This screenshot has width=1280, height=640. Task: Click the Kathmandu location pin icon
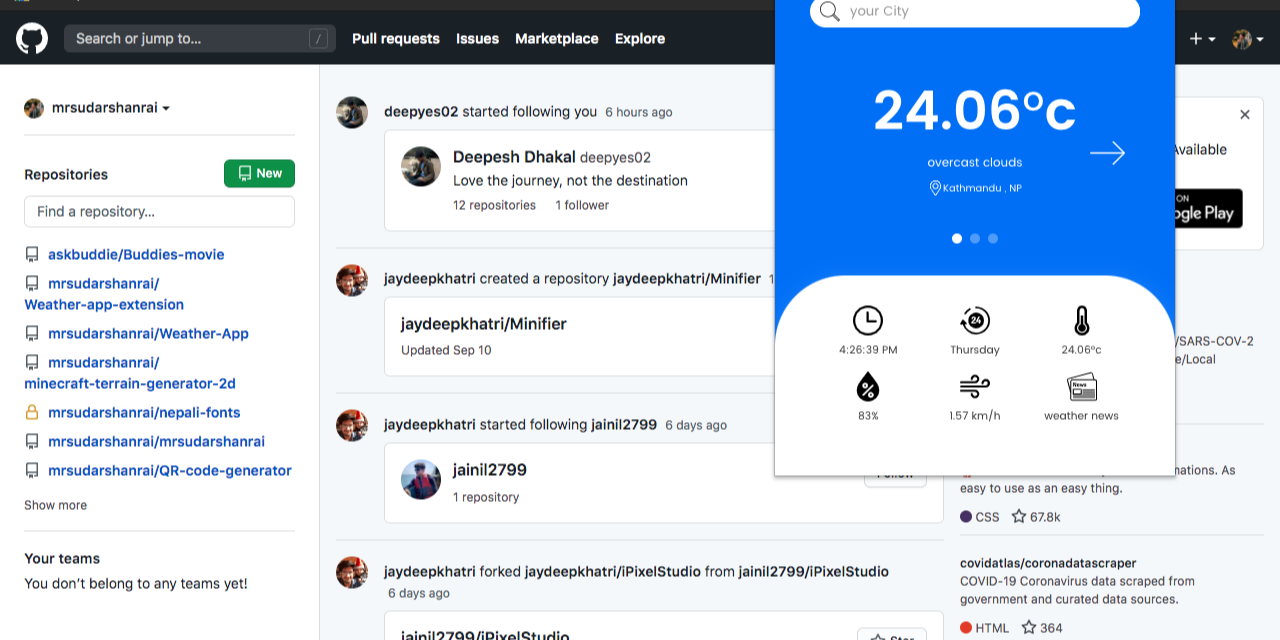pyautogui.click(x=936, y=187)
